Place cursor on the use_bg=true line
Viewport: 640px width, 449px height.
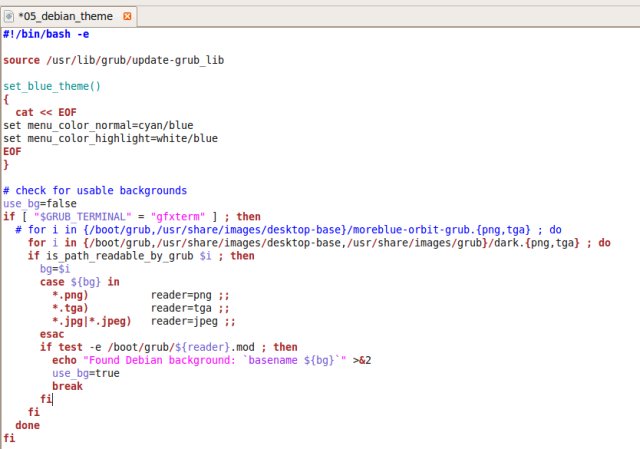tap(85, 372)
